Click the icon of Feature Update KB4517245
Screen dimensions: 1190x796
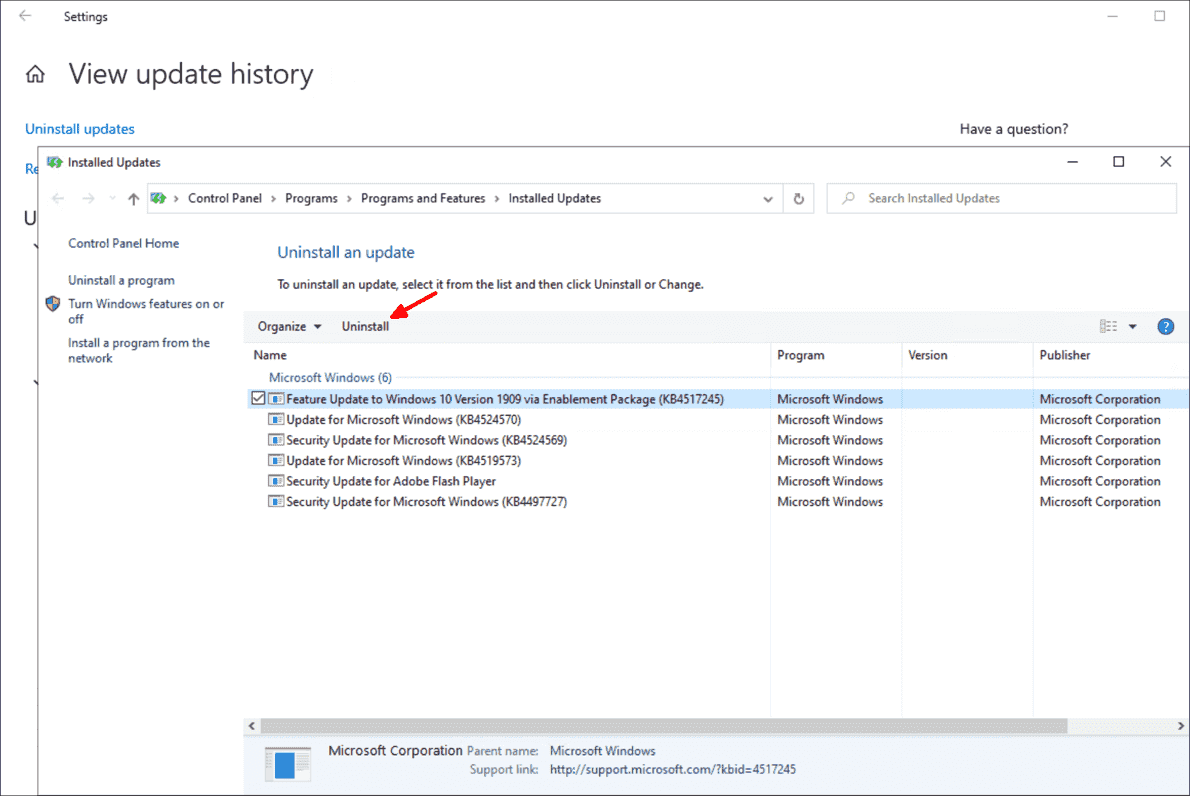pyautogui.click(x=275, y=399)
